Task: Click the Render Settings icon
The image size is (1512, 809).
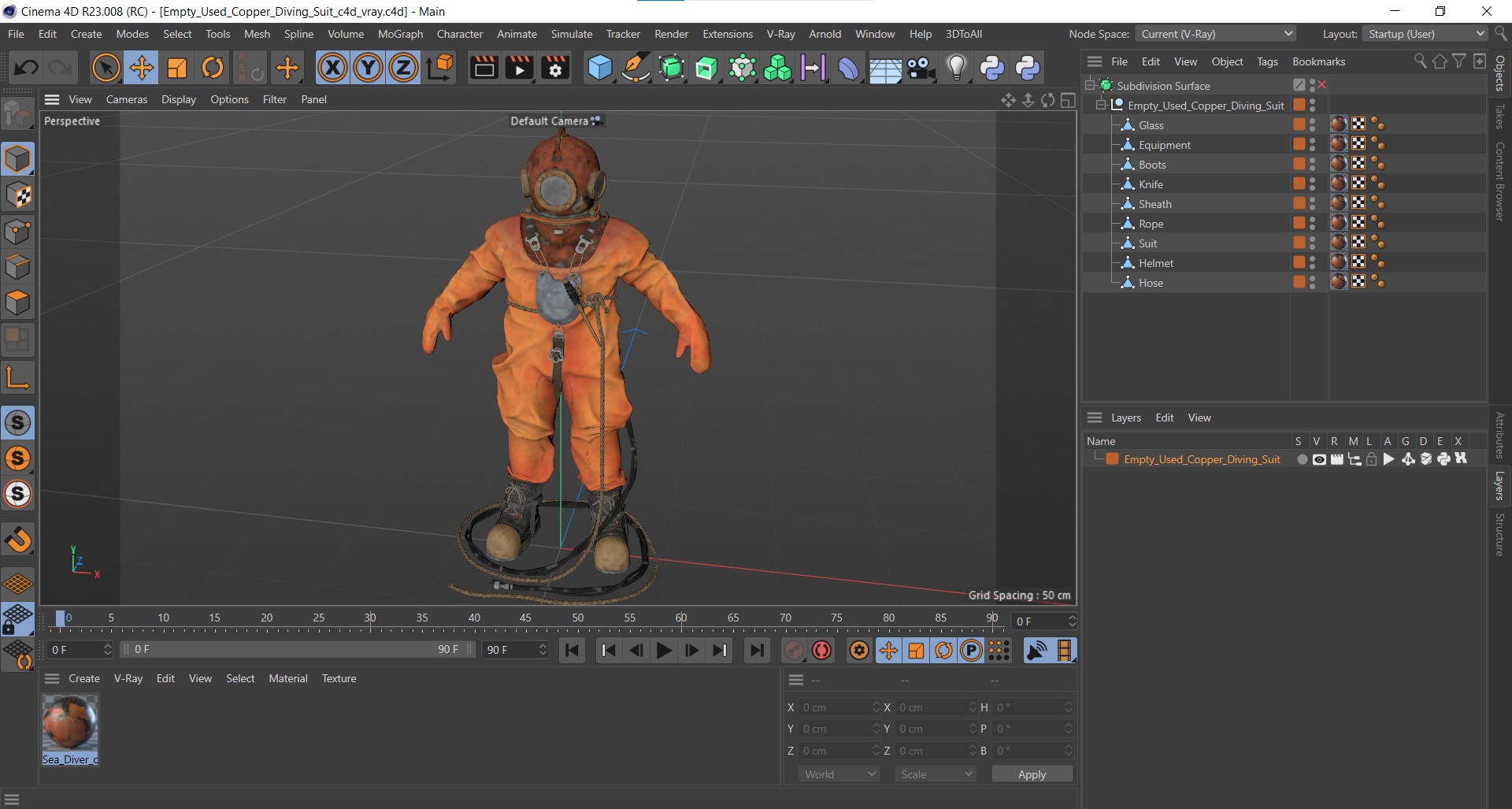Action: coord(555,69)
